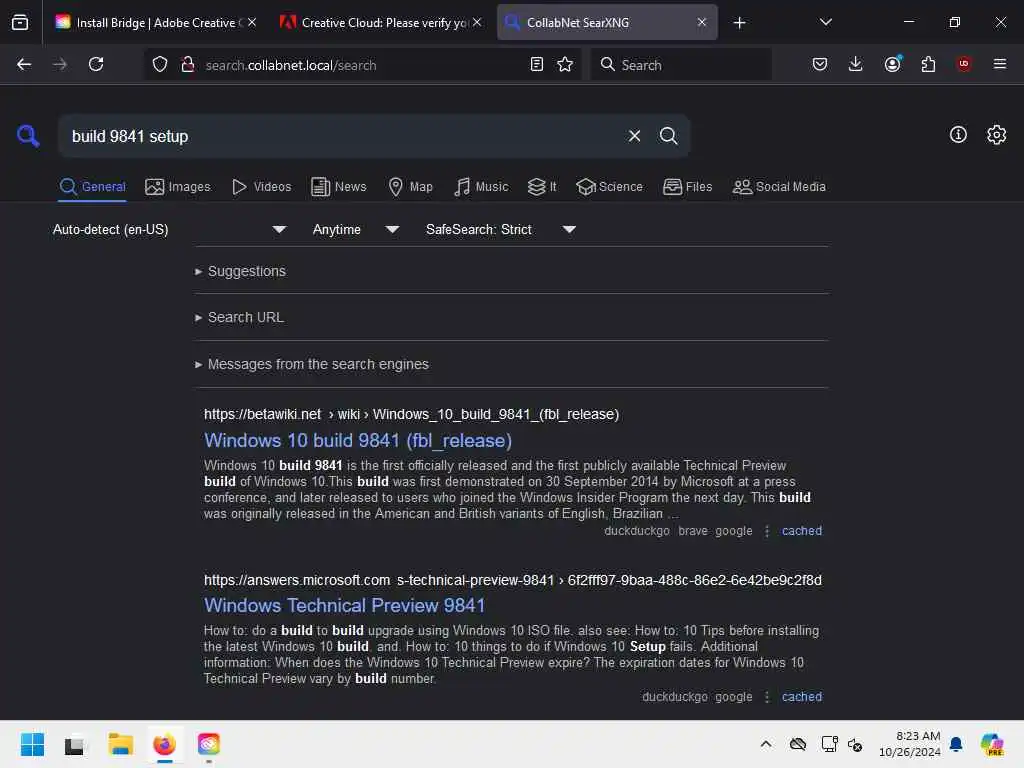Expand the Search URL section

point(239,317)
